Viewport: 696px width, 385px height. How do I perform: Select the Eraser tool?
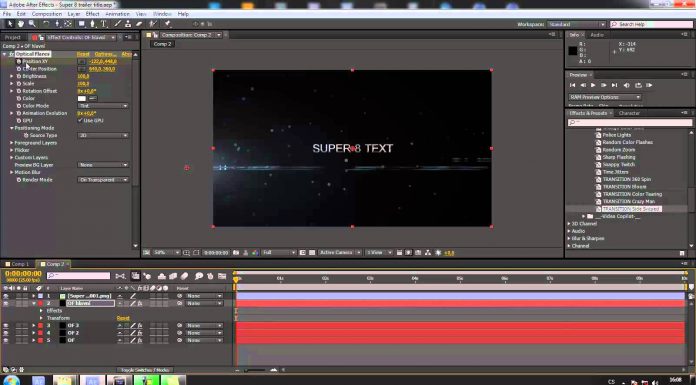(139, 24)
